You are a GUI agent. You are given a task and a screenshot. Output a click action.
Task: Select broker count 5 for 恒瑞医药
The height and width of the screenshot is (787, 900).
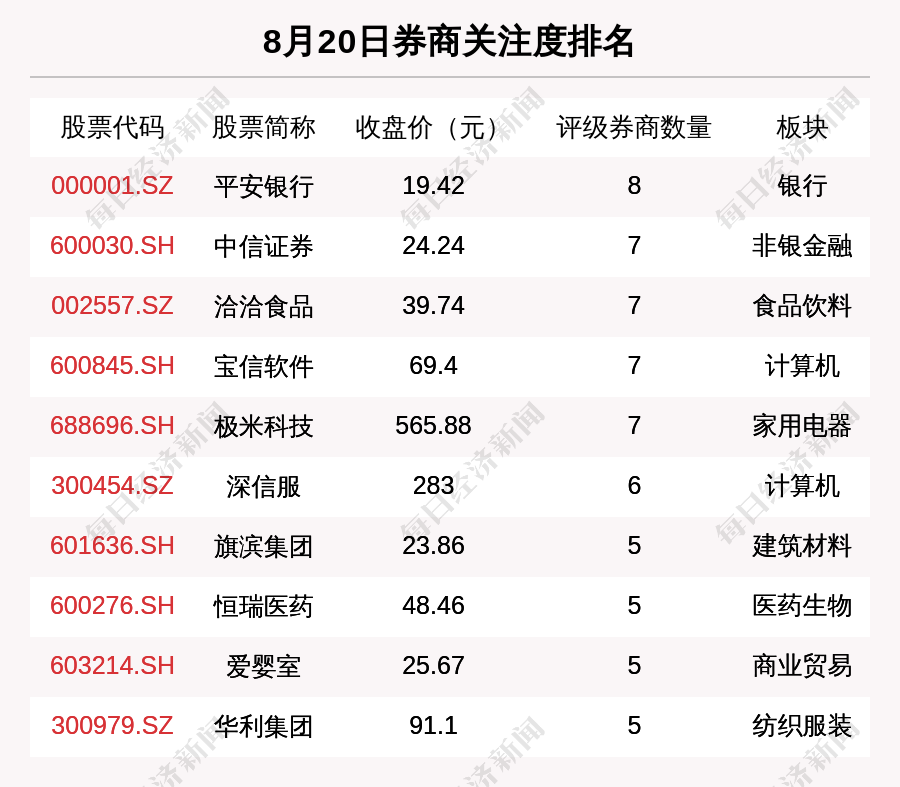tap(634, 606)
